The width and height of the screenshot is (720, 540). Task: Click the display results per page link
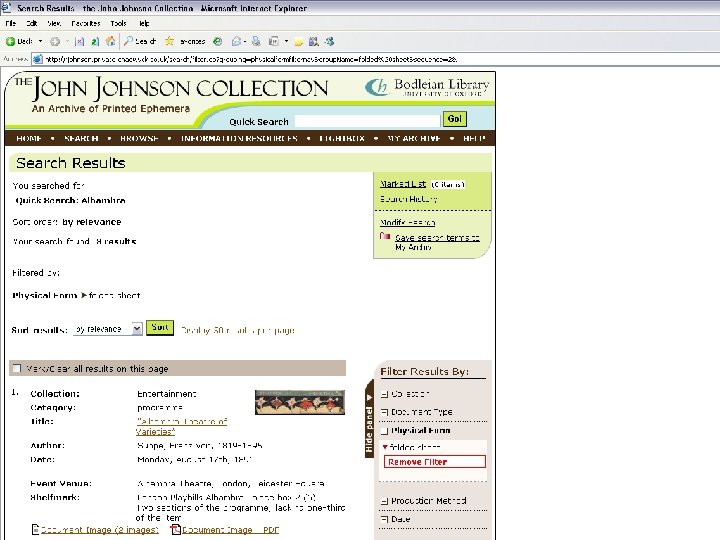[237, 330]
